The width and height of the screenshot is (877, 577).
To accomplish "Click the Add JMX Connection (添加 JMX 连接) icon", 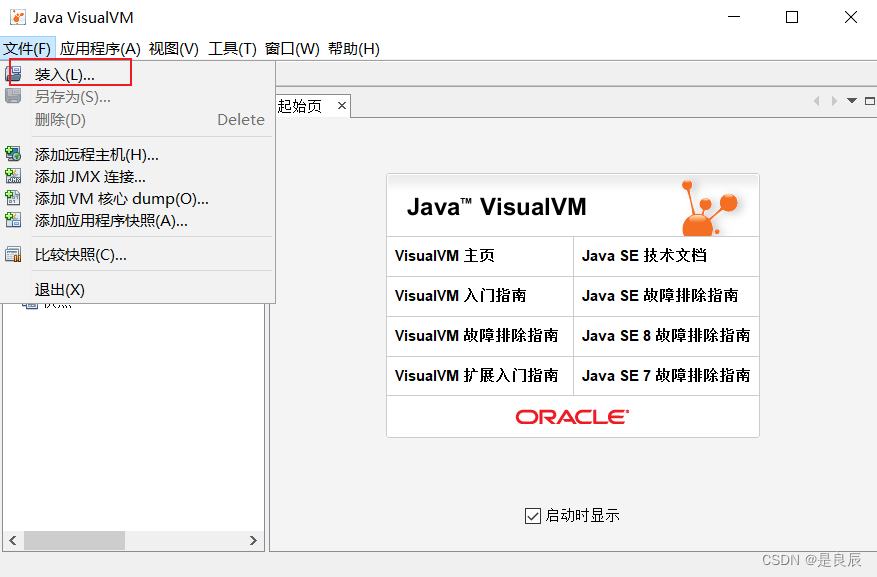I will (13, 176).
